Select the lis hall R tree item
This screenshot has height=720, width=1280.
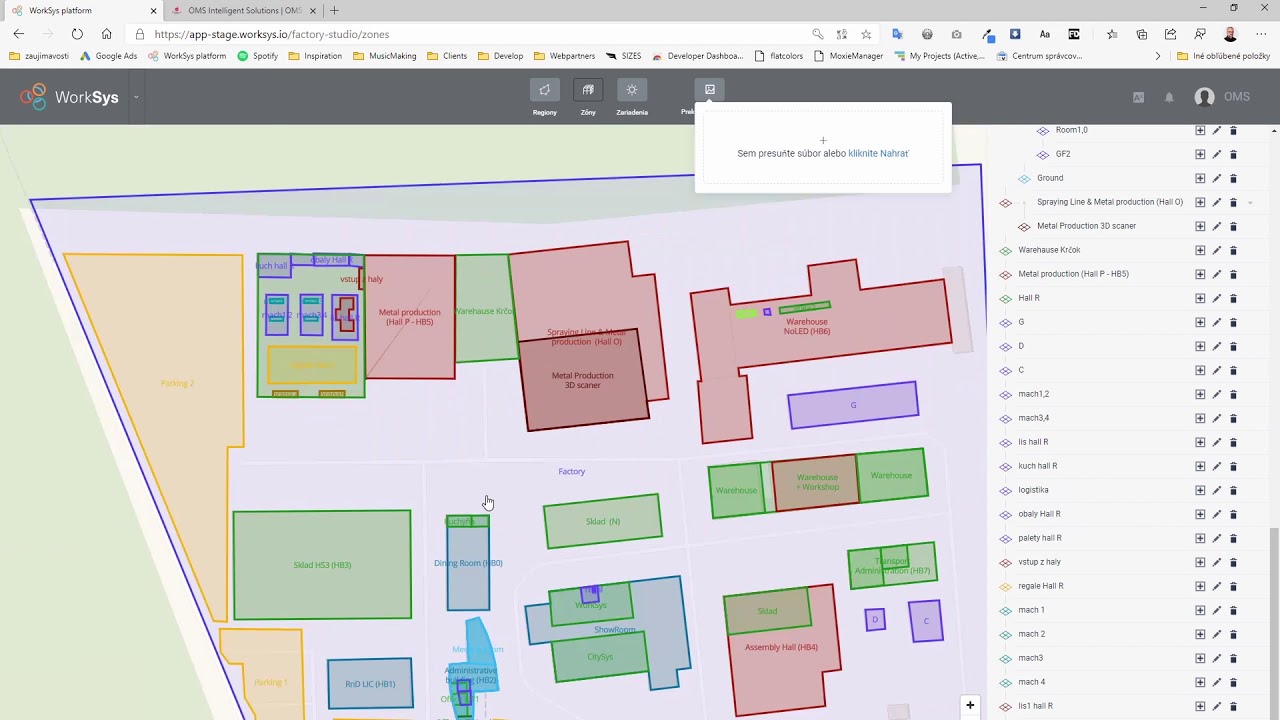pyautogui.click(x=1033, y=442)
